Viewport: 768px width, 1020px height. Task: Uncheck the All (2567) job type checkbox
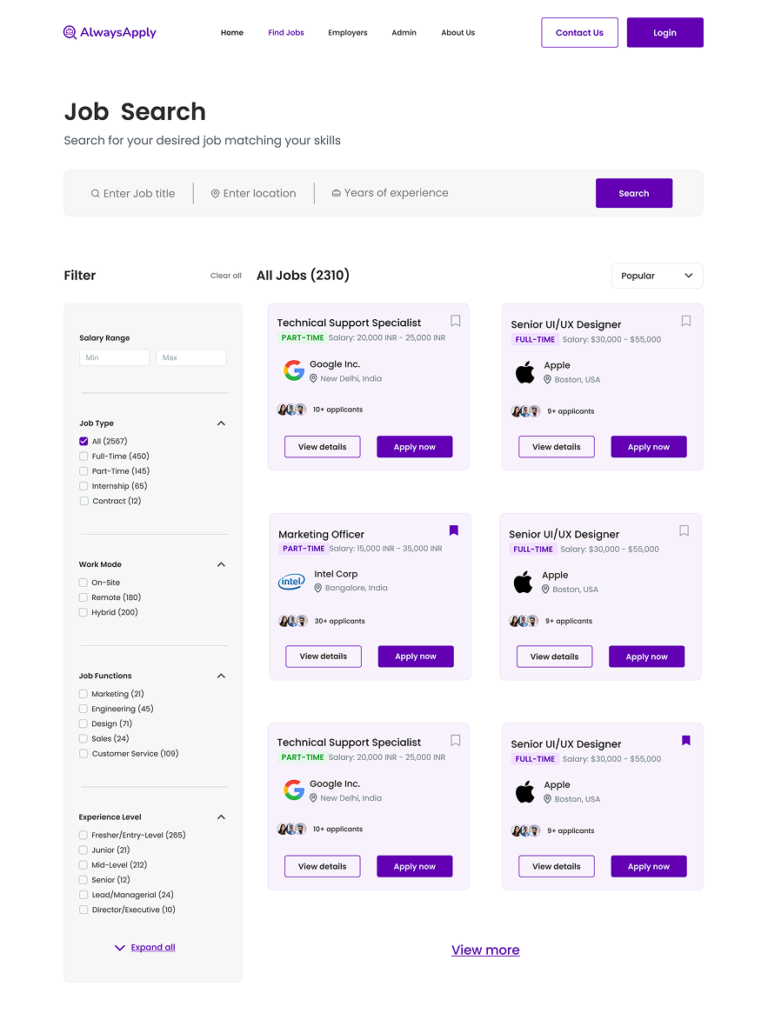point(84,441)
